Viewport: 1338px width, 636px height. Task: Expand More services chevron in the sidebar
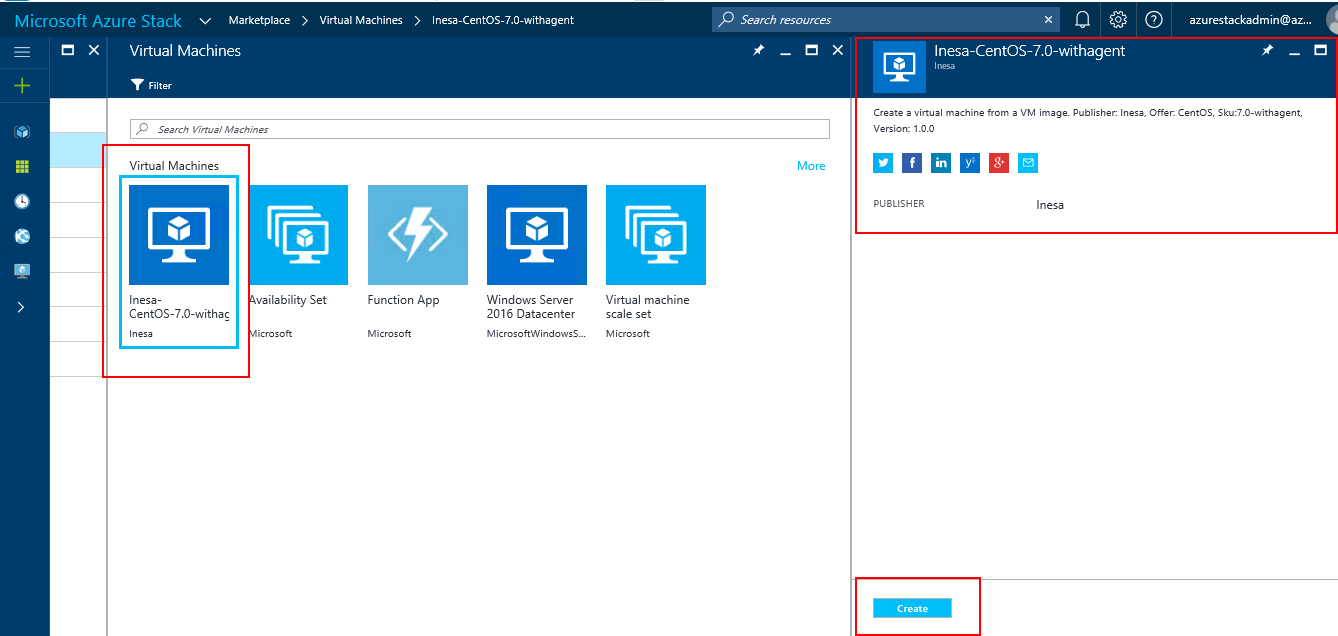(x=21, y=307)
